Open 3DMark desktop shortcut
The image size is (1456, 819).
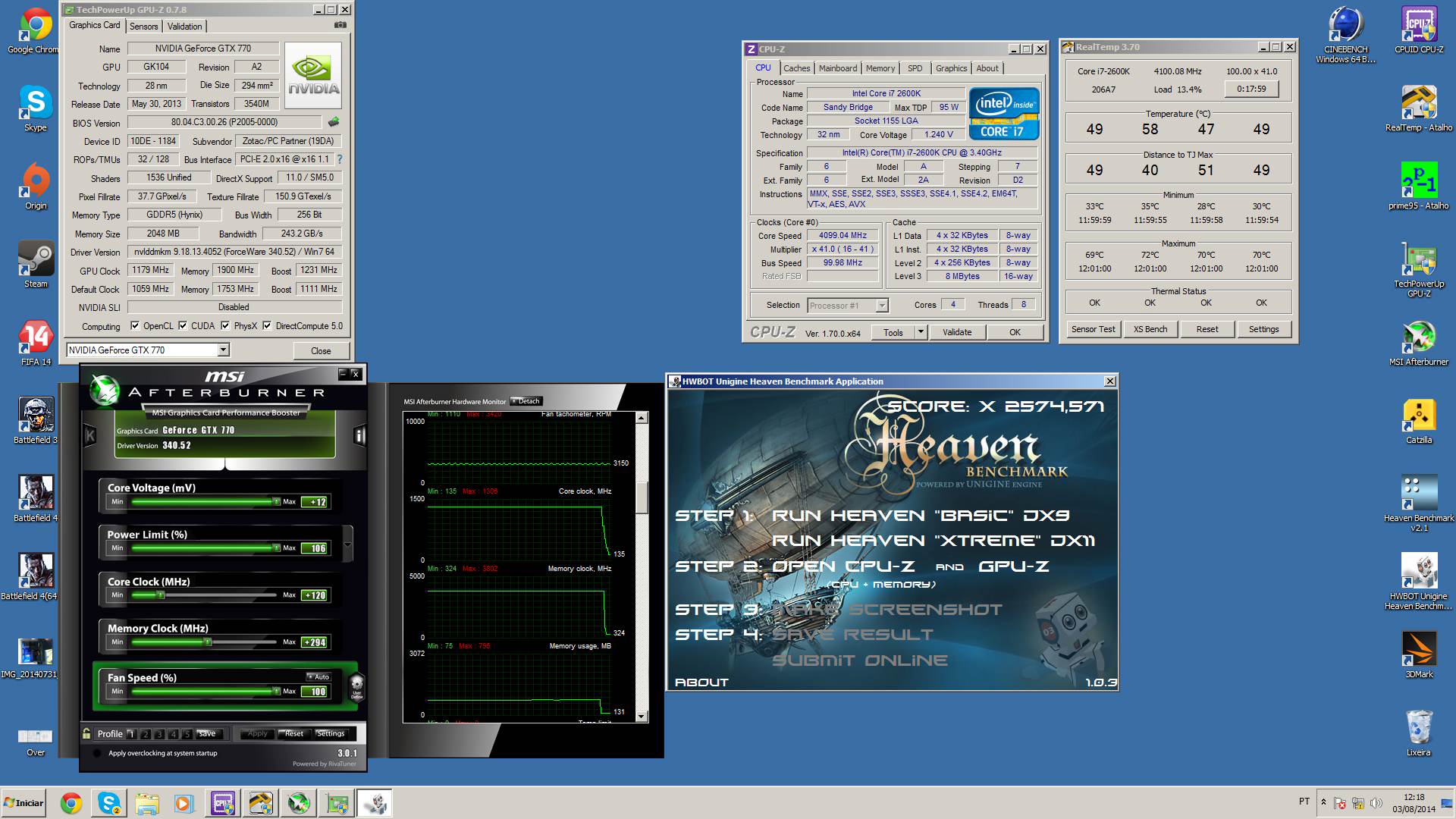tap(1419, 656)
